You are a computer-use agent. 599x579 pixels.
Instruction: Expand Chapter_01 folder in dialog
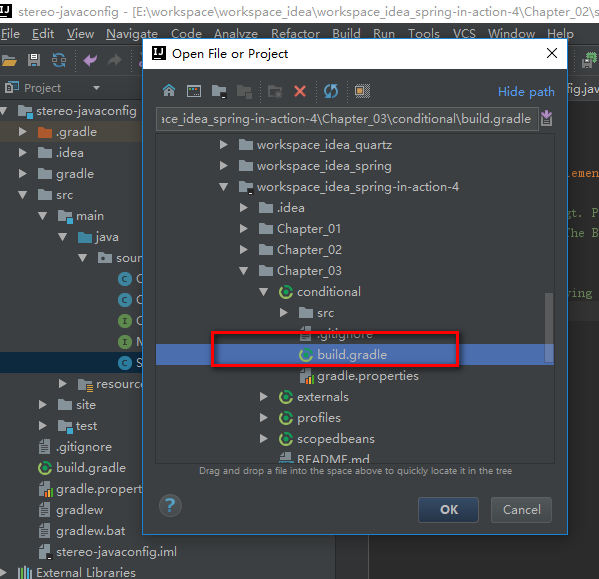[243, 229]
